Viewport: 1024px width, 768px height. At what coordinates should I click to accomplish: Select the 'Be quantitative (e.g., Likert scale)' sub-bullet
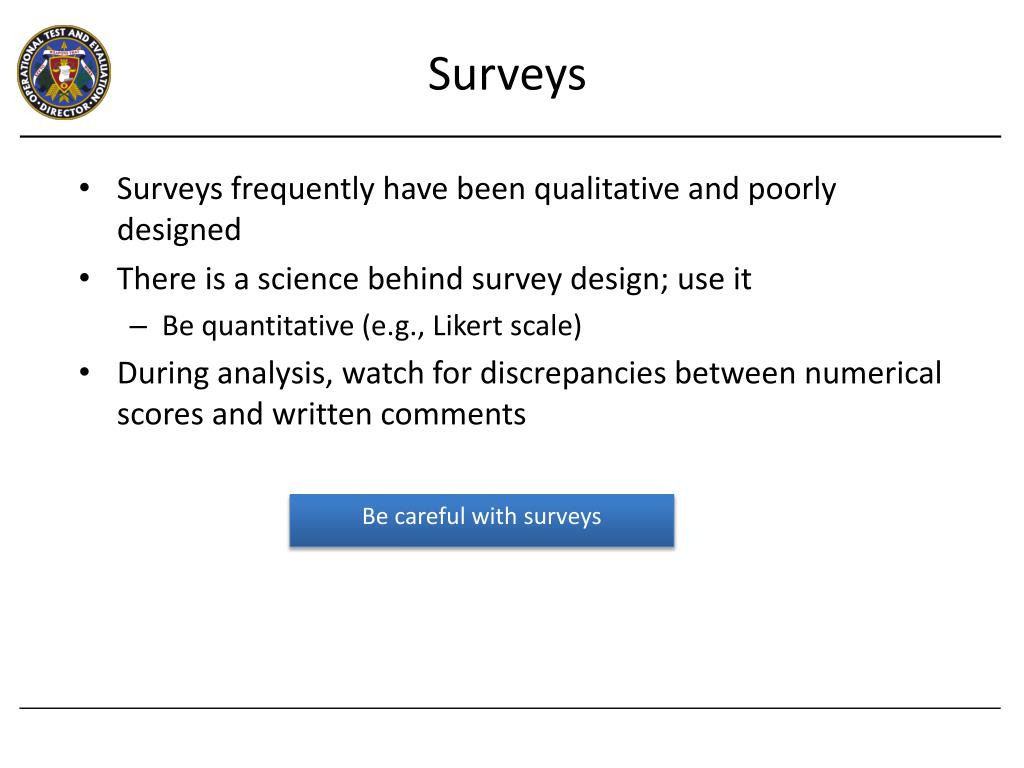tap(372, 326)
